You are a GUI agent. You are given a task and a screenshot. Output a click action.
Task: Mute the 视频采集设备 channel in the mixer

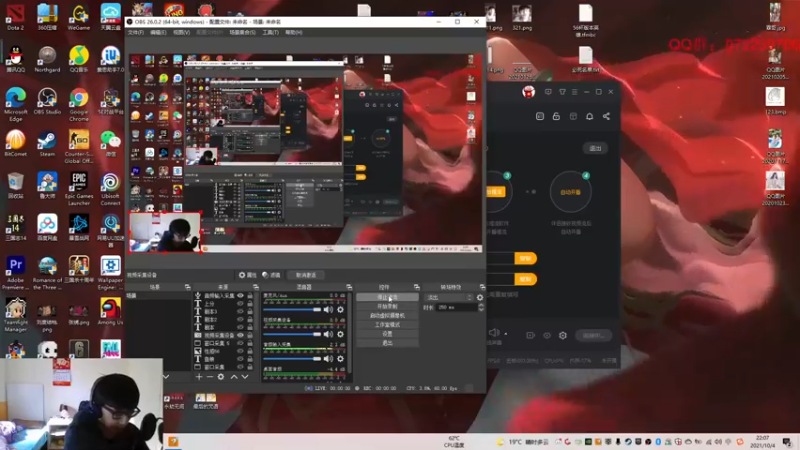click(x=328, y=334)
